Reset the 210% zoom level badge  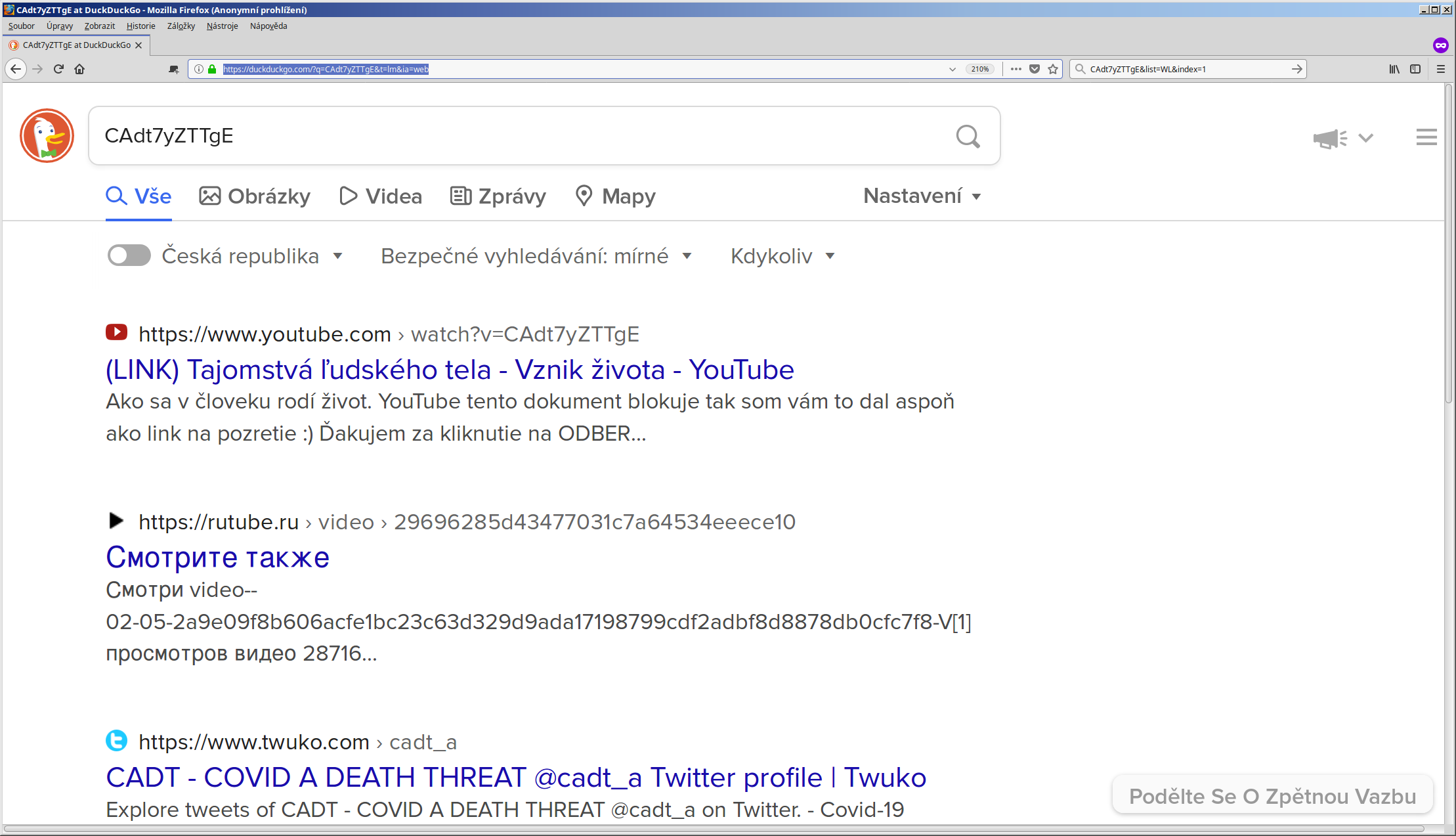click(x=980, y=69)
